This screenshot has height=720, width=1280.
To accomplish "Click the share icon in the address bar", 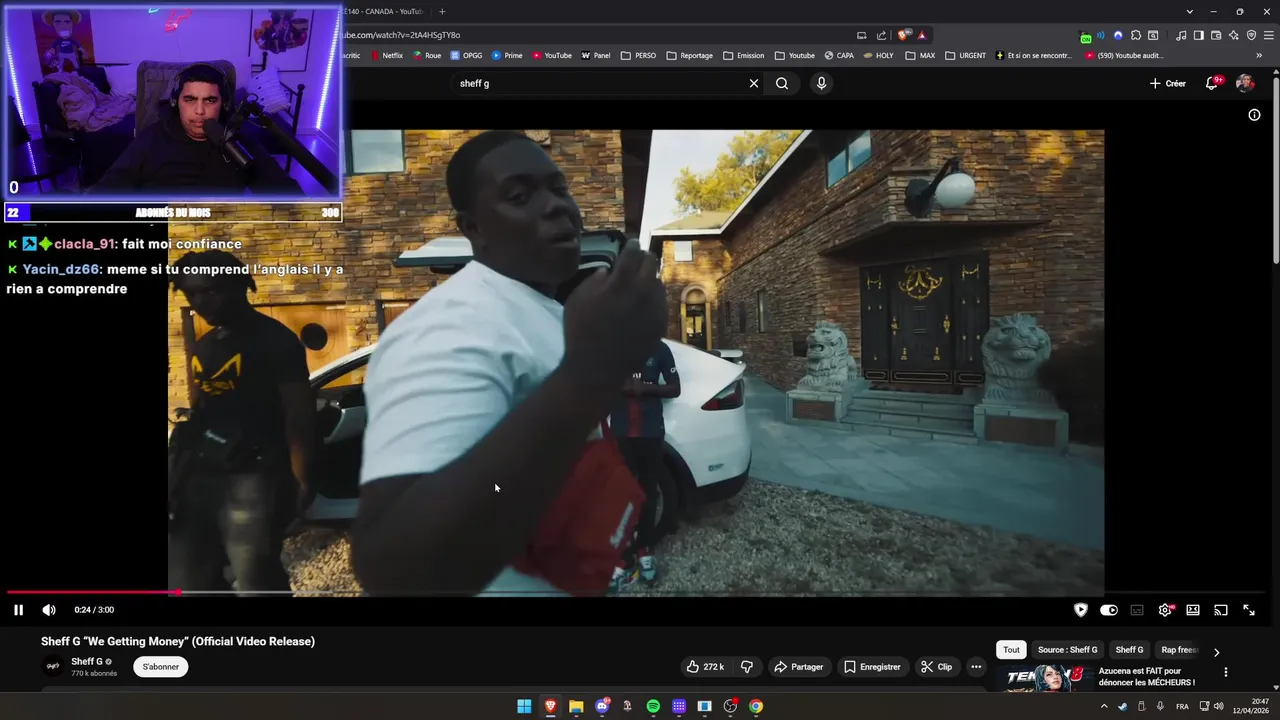I will pos(881,35).
